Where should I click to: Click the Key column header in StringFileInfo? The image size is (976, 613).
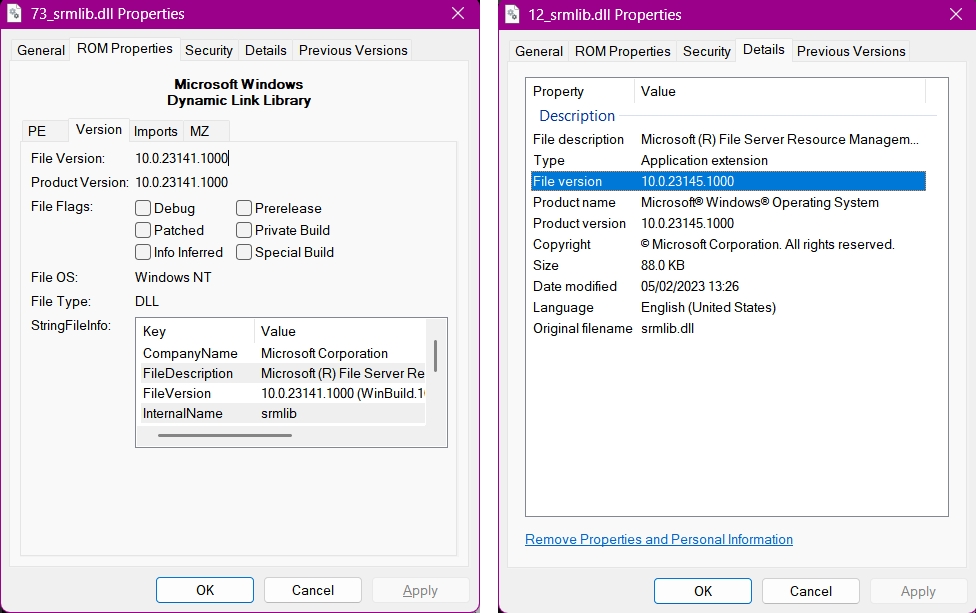(195, 331)
